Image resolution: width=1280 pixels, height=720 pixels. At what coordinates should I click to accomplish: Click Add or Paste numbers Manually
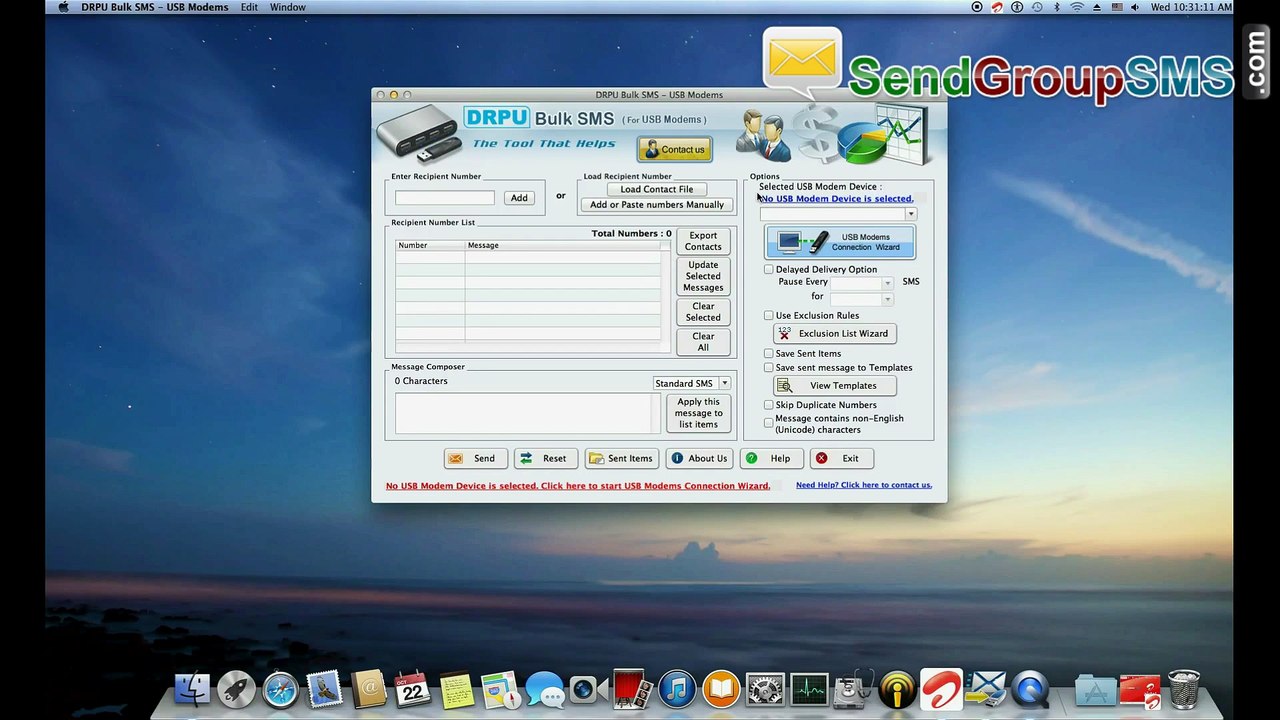click(x=657, y=204)
